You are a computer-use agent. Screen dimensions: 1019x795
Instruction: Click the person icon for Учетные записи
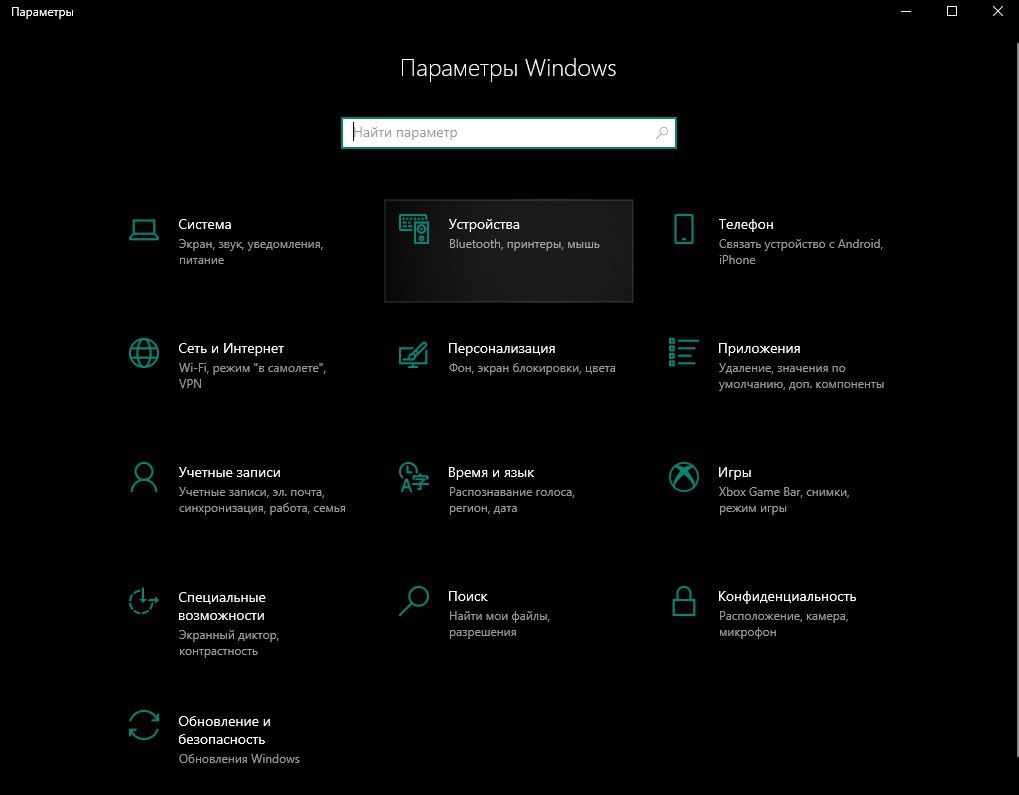pos(144,477)
